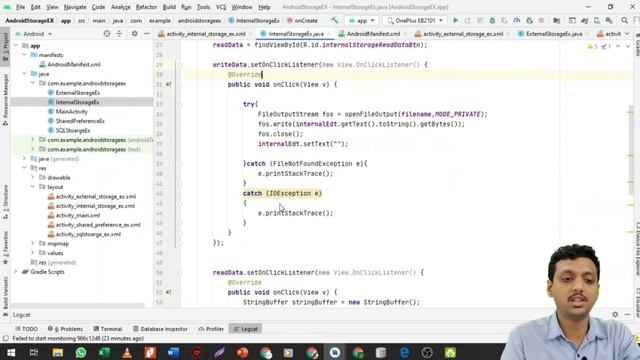Viewport: 640px width, 360px height.
Task: Expand the values folder
Action: (x=33, y=253)
